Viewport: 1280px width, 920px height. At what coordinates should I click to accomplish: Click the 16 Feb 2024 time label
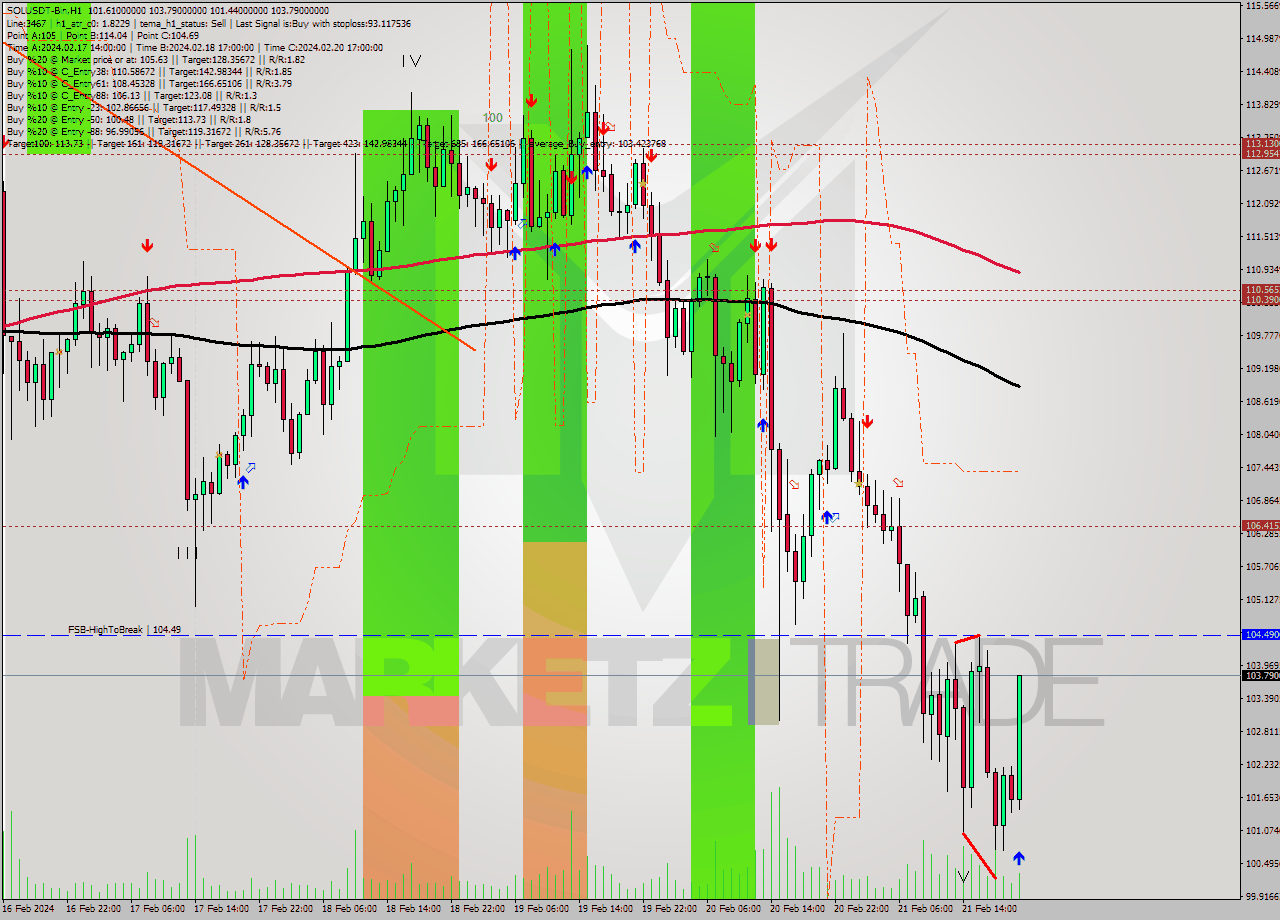[27, 910]
